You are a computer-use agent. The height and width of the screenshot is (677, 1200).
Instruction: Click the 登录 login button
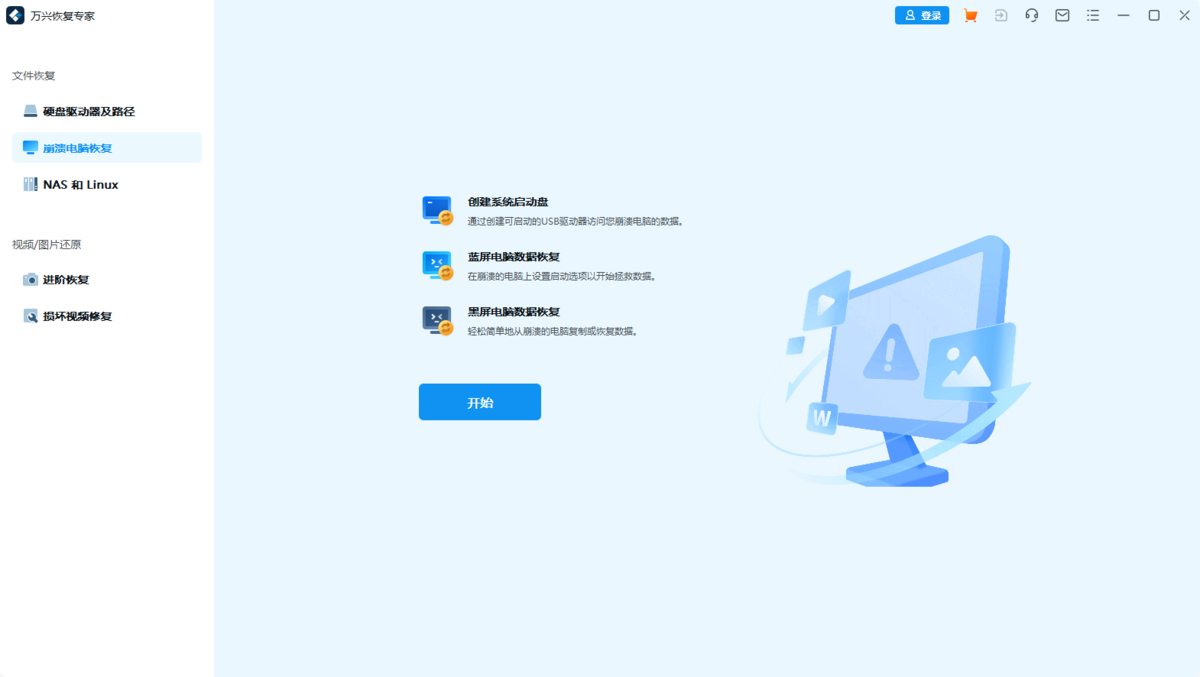pos(921,15)
